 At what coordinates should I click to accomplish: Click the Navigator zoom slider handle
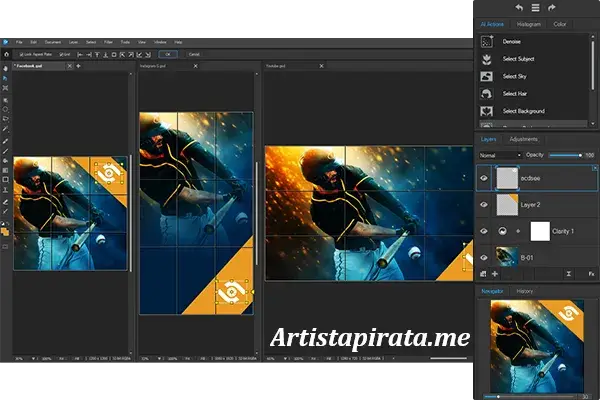498,397
